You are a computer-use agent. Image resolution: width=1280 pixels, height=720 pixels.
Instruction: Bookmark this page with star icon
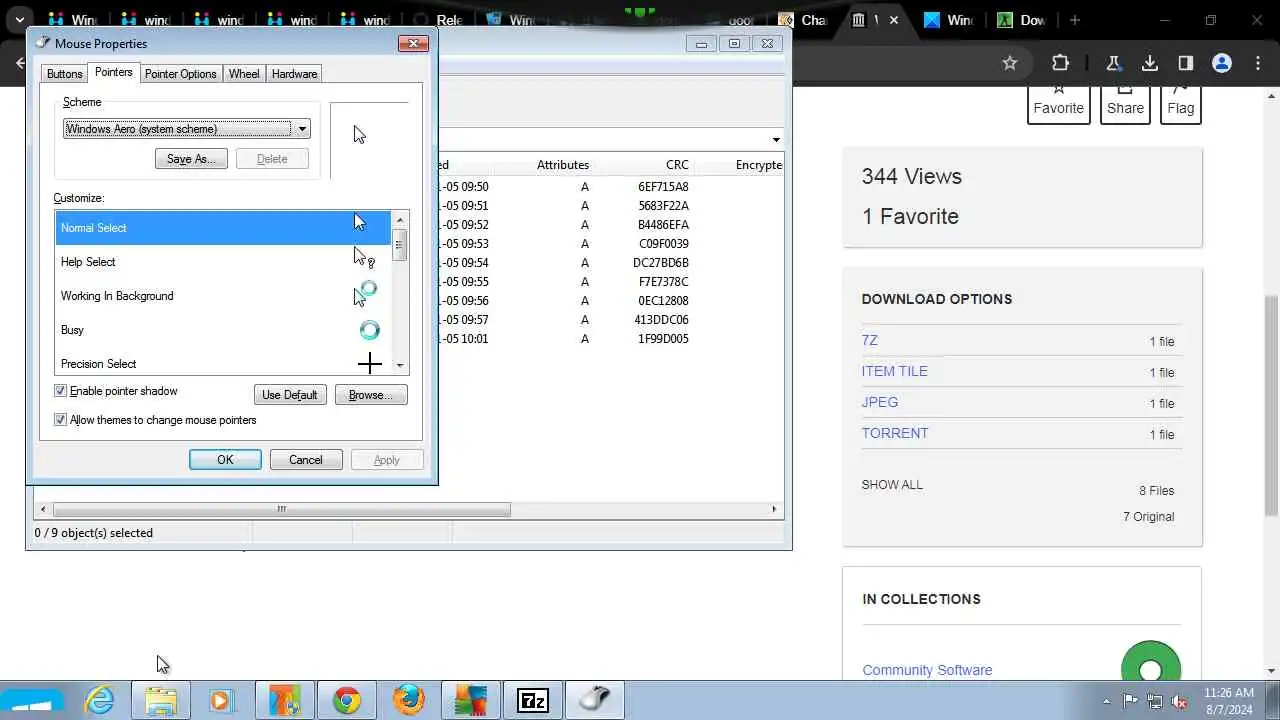point(1010,63)
